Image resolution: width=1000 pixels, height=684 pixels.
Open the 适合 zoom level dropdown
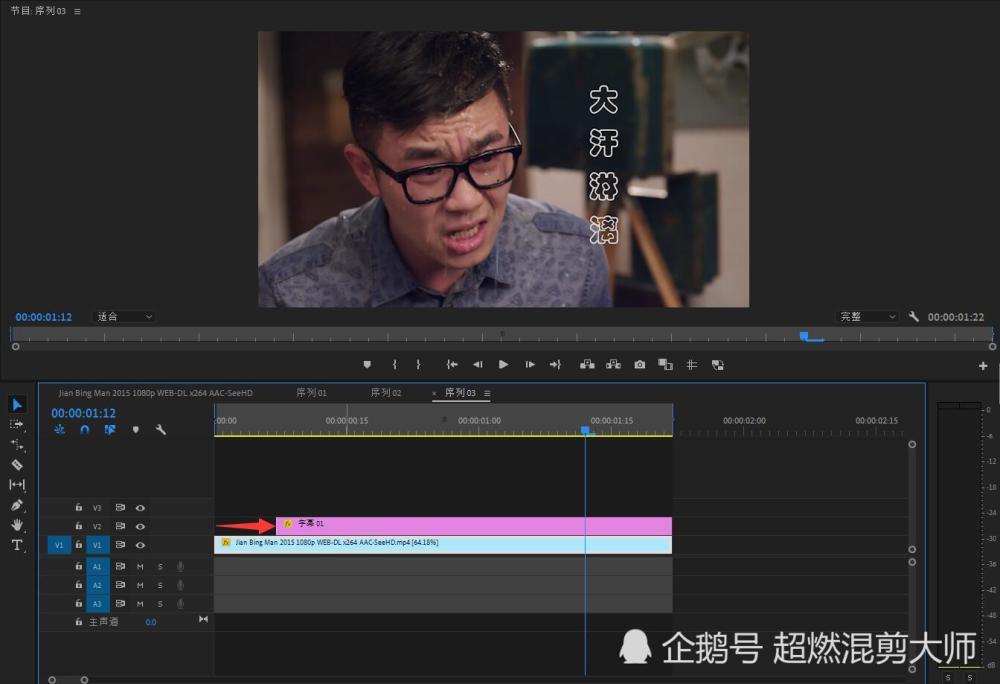click(x=124, y=317)
